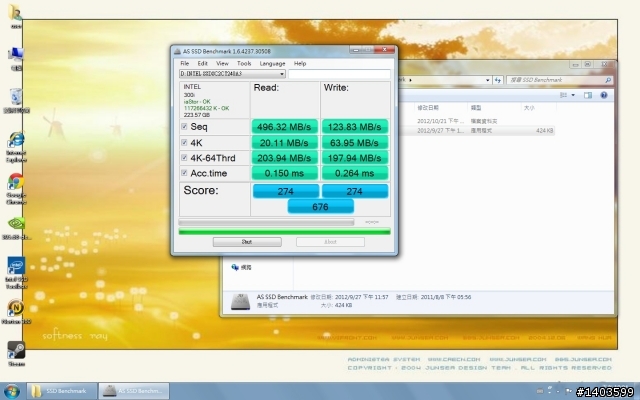Click the iaStor - OK driver status text

pyautogui.click(x=197, y=102)
